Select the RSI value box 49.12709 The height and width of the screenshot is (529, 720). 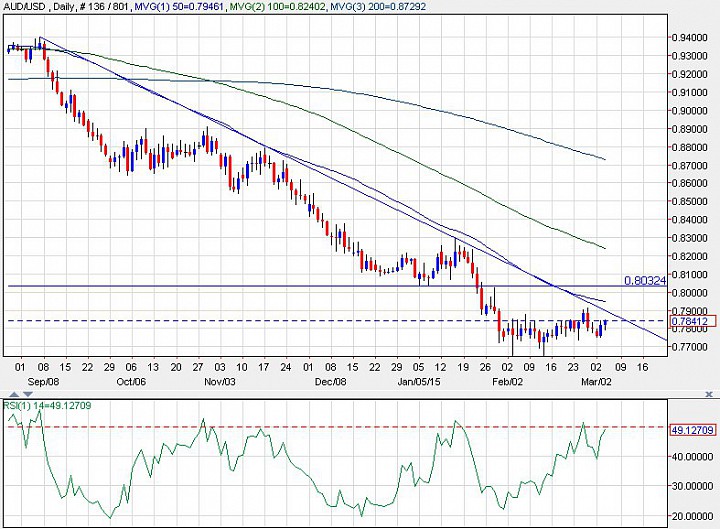click(x=693, y=430)
